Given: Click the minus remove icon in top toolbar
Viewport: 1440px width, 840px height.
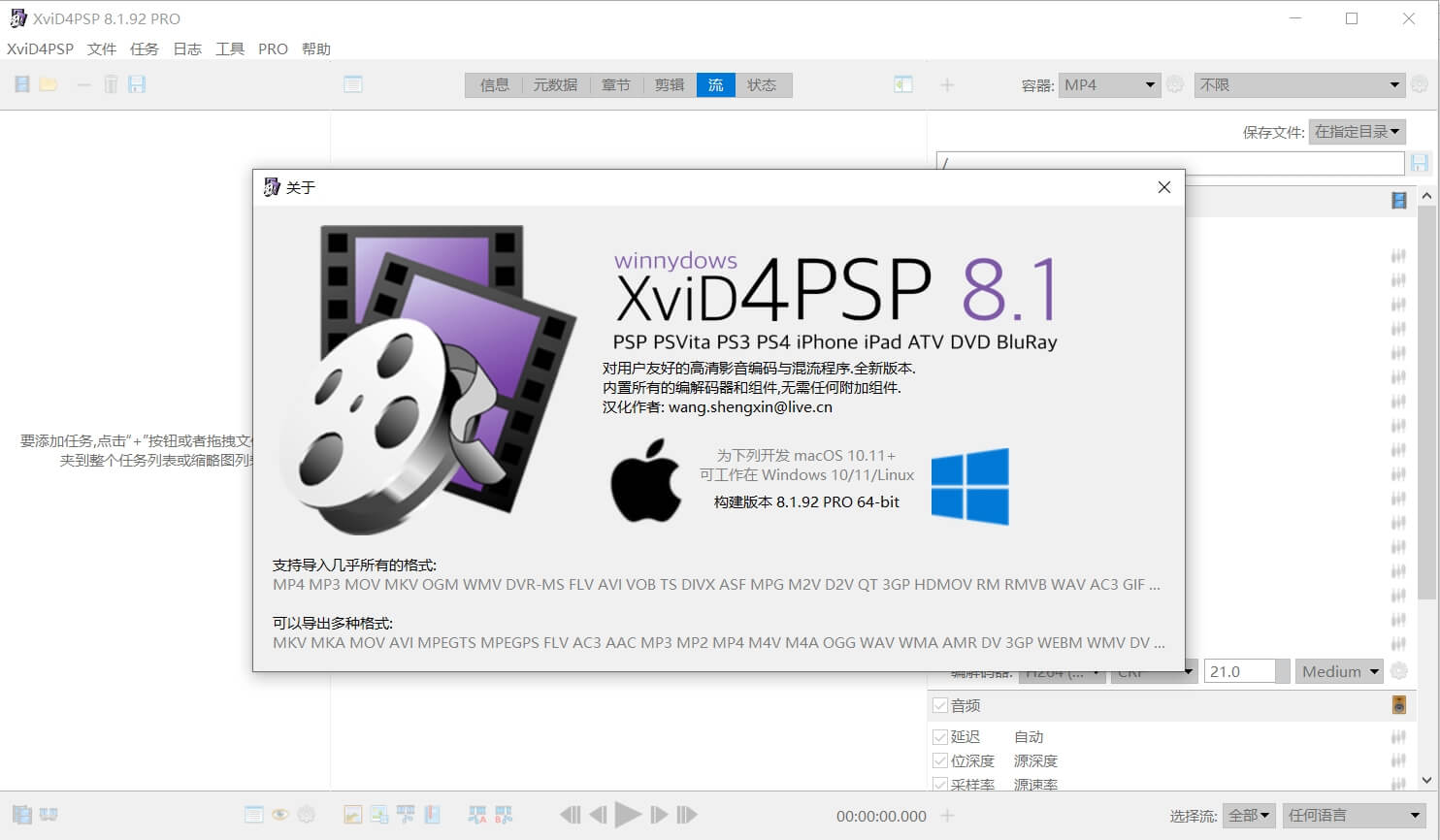Looking at the screenshot, I should (83, 85).
